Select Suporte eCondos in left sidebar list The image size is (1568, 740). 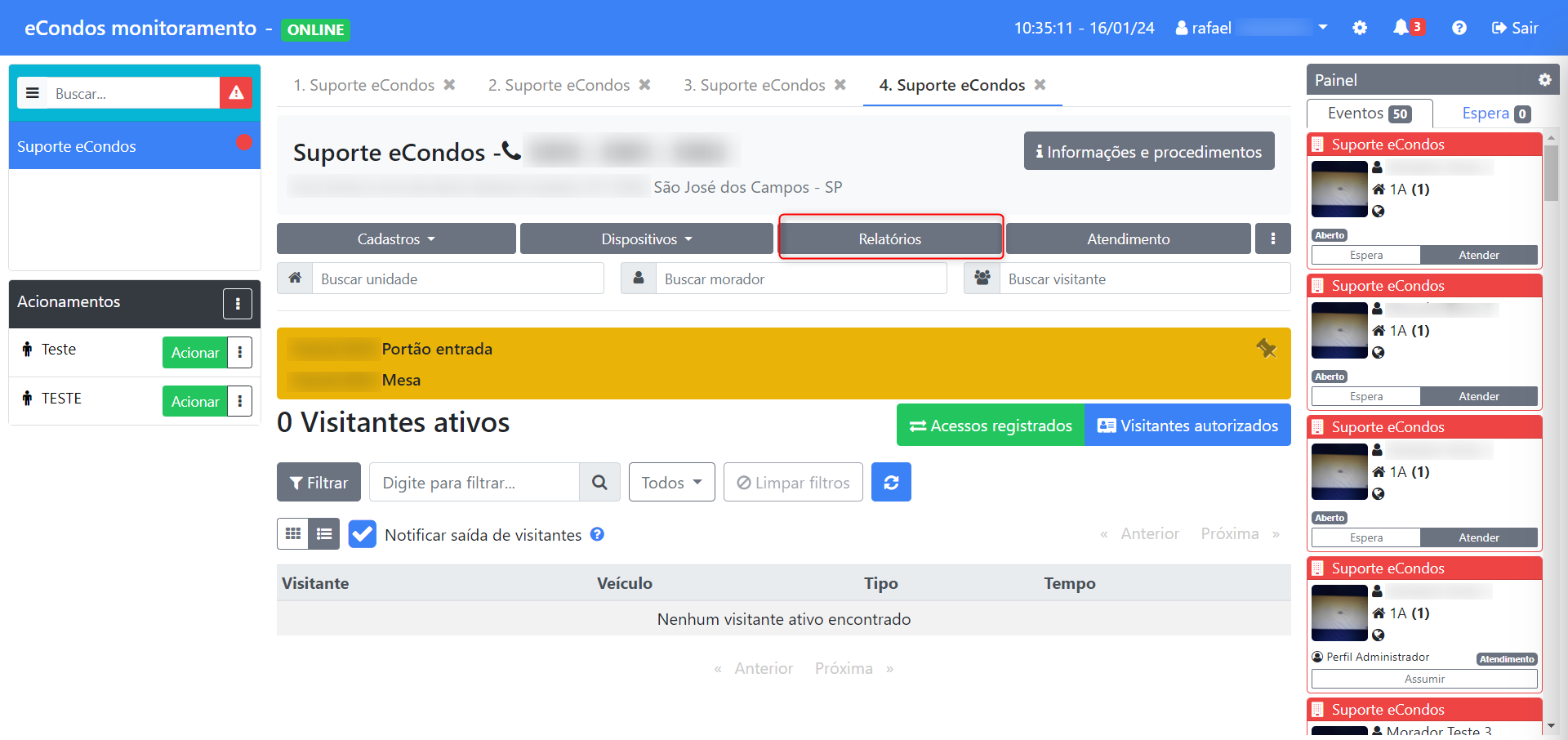pos(135,146)
